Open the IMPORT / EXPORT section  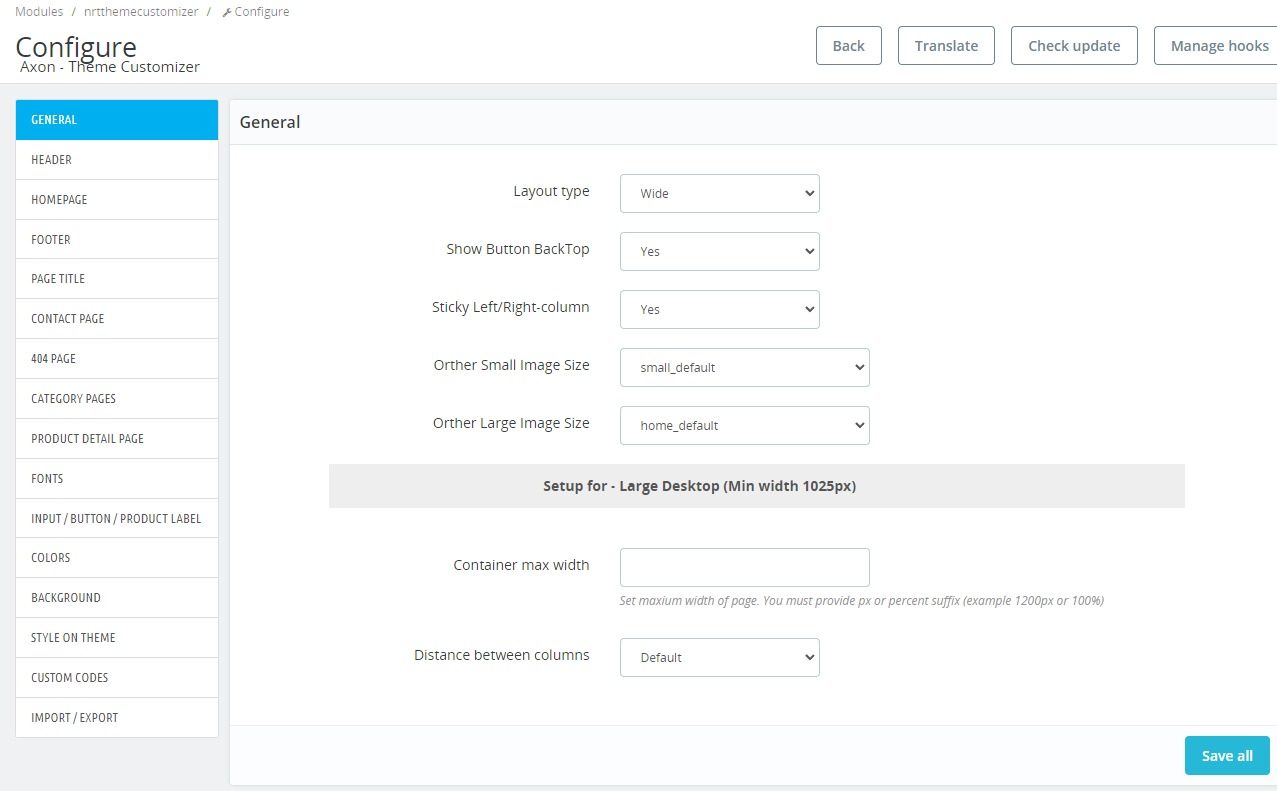[73, 717]
